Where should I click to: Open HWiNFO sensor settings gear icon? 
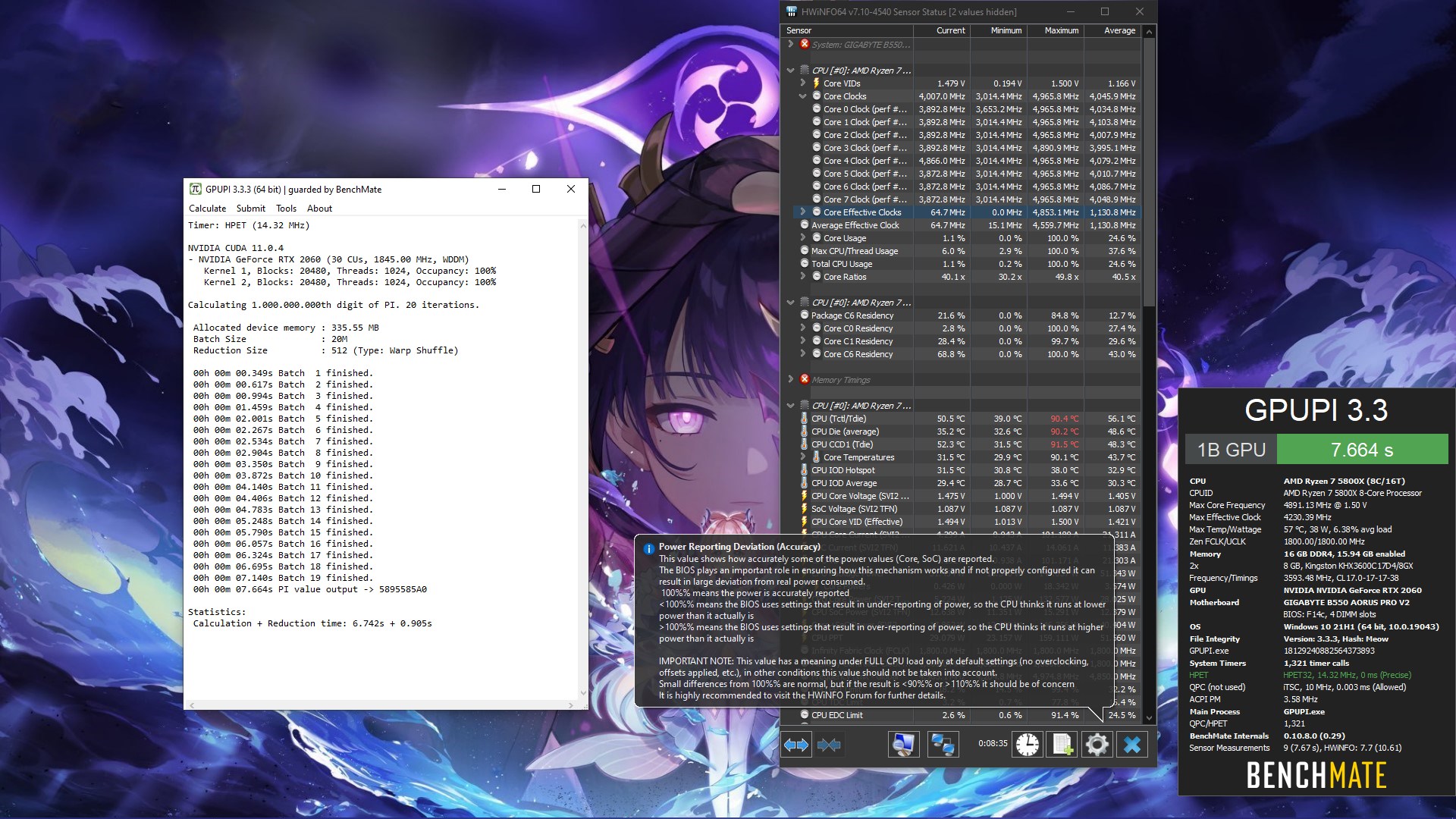[x=1097, y=745]
